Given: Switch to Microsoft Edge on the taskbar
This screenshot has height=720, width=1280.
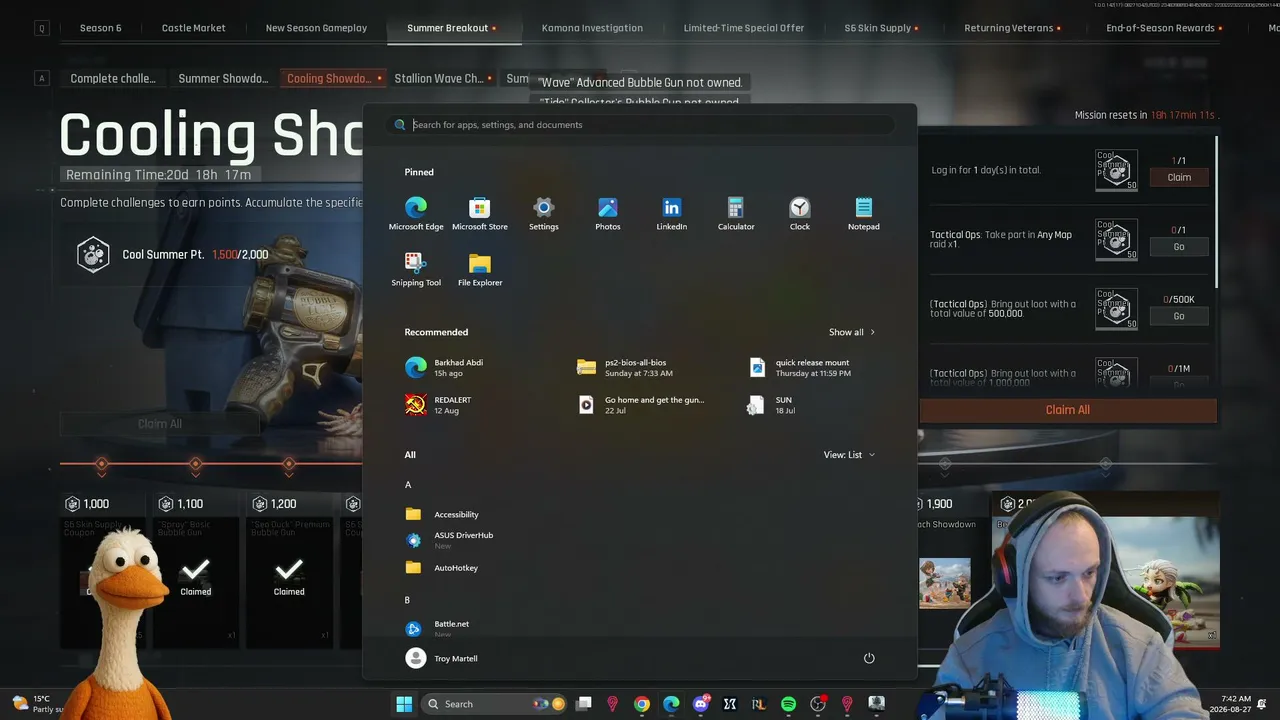Looking at the screenshot, I should tap(671, 704).
